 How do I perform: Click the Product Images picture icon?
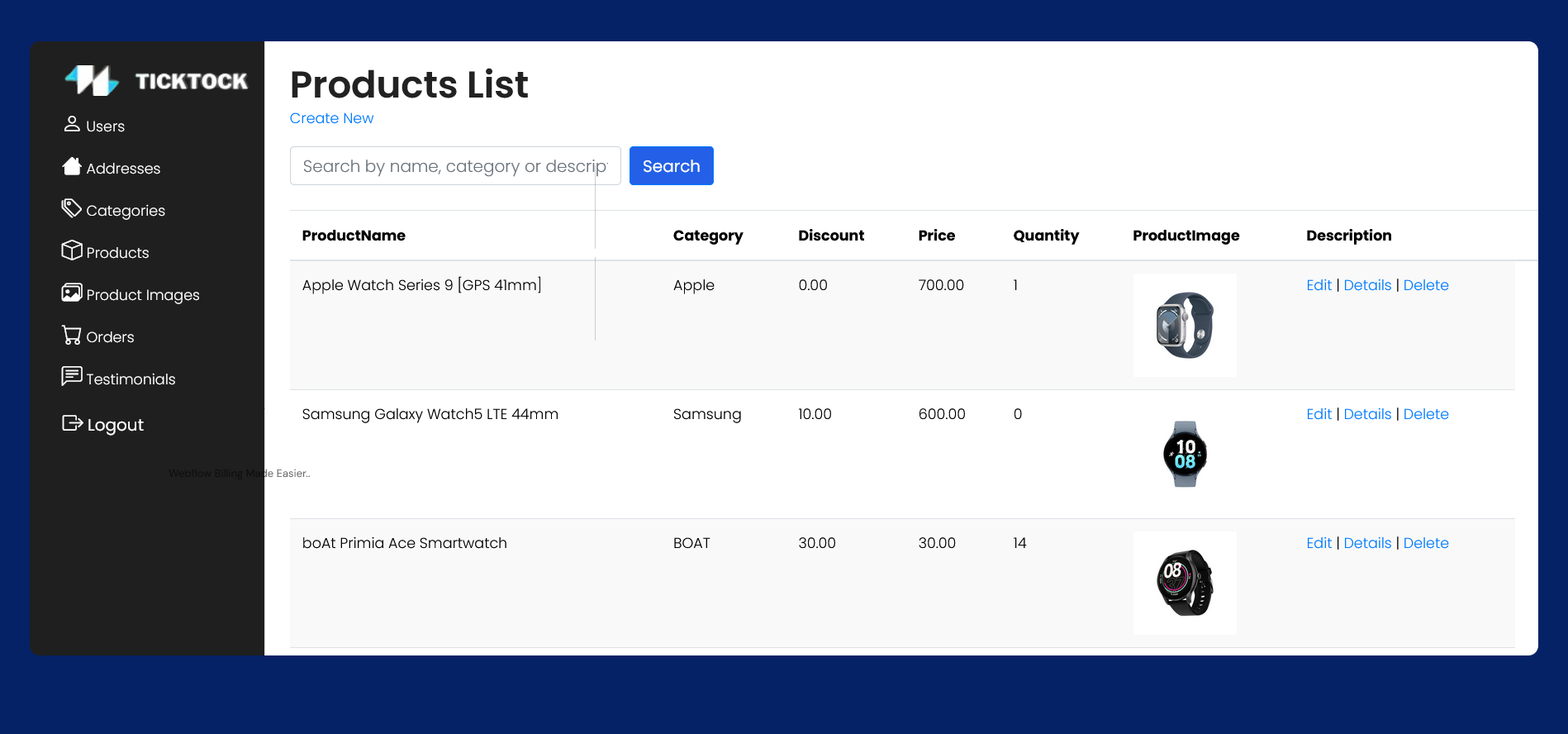pyautogui.click(x=72, y=293)
